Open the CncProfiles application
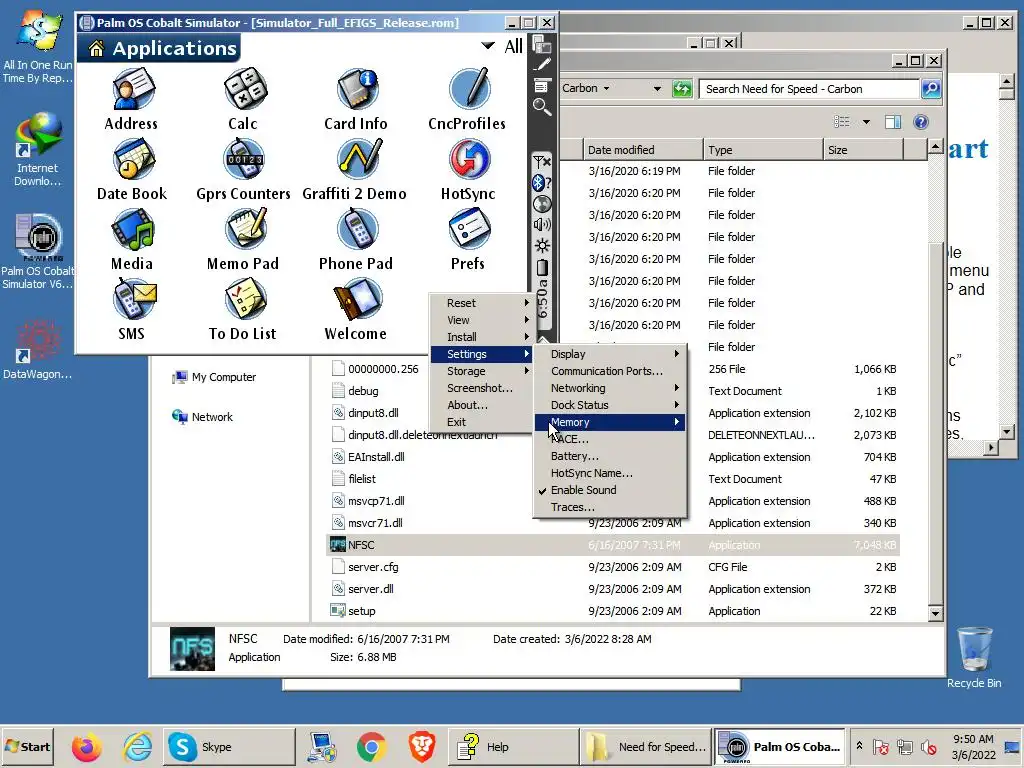 point(468,99)
